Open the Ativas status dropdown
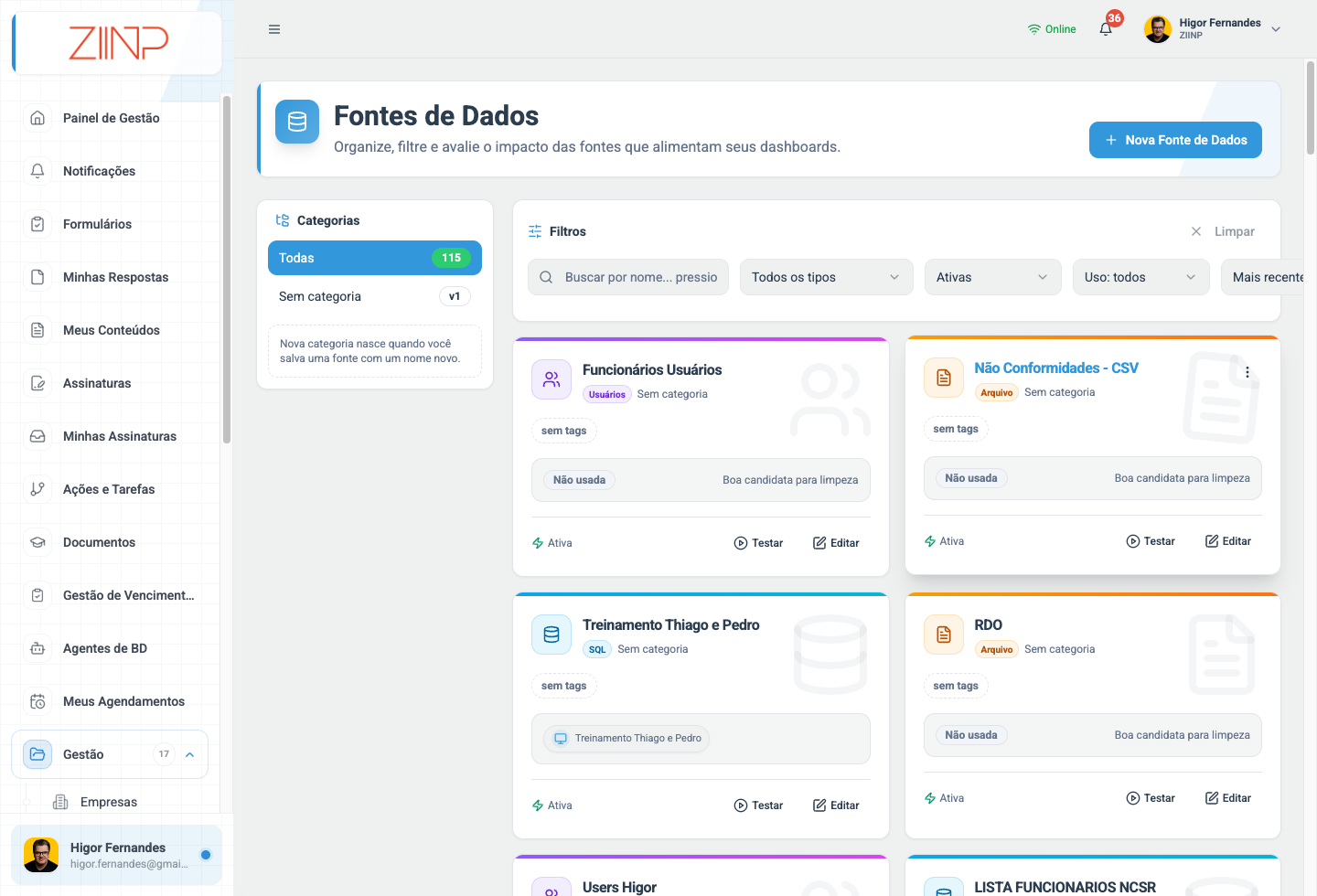This screenshot has height=896, width=1317. click(992, 277)
